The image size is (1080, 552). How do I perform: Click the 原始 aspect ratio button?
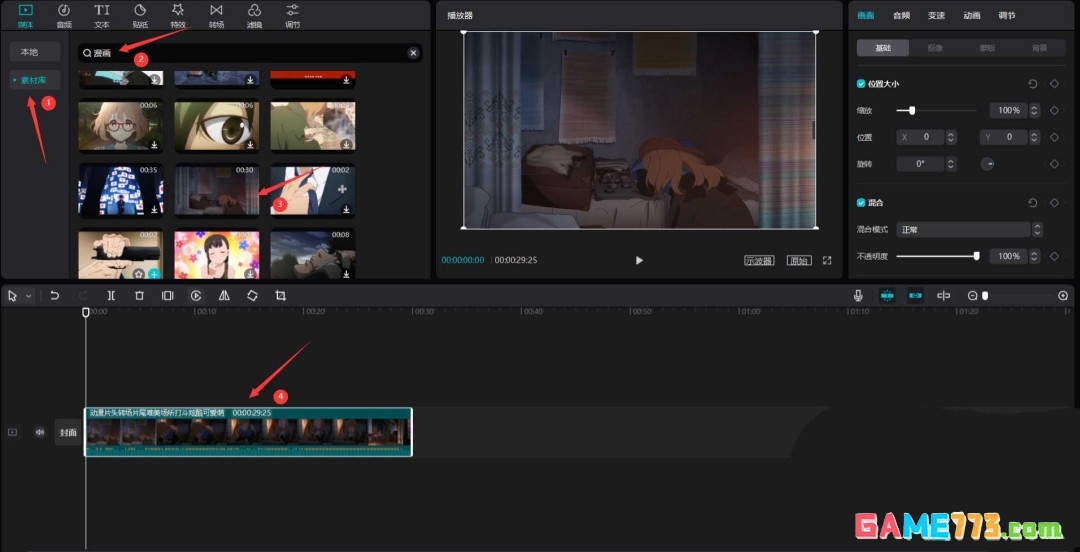[x=799, y=260]
